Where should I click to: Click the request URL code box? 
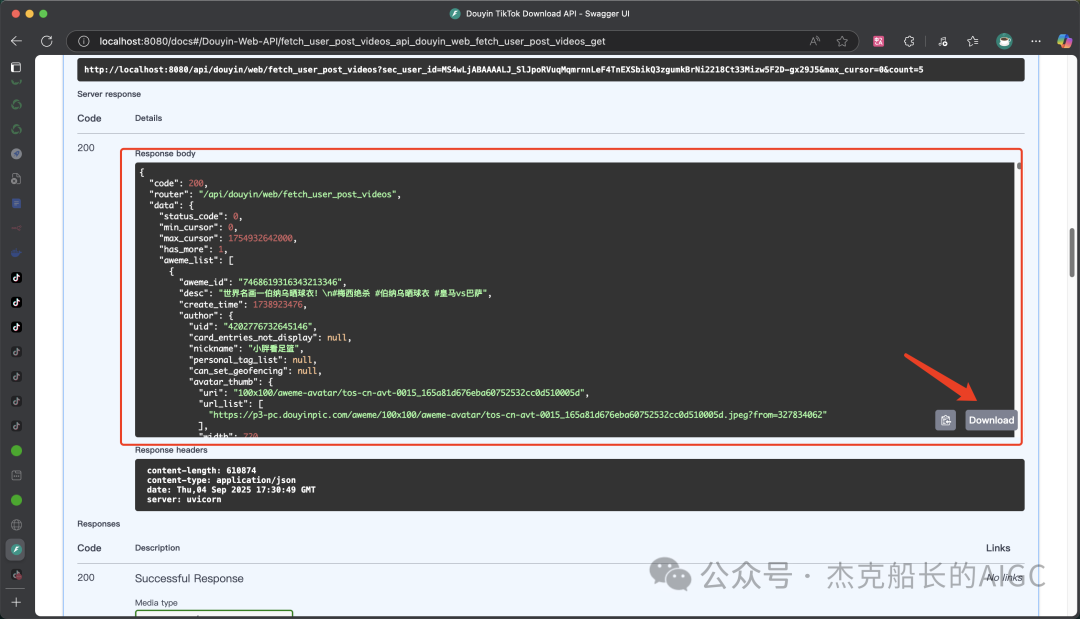550,70
